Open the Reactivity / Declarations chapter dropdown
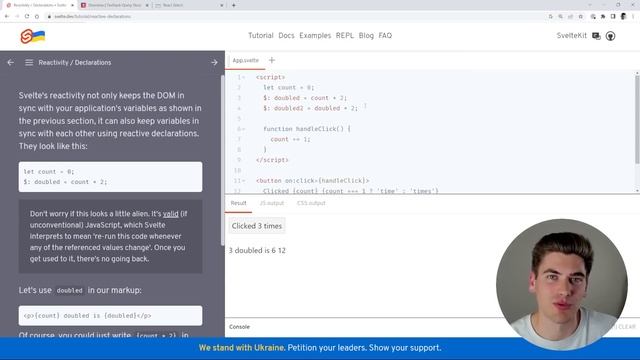 tap(75, 62)
